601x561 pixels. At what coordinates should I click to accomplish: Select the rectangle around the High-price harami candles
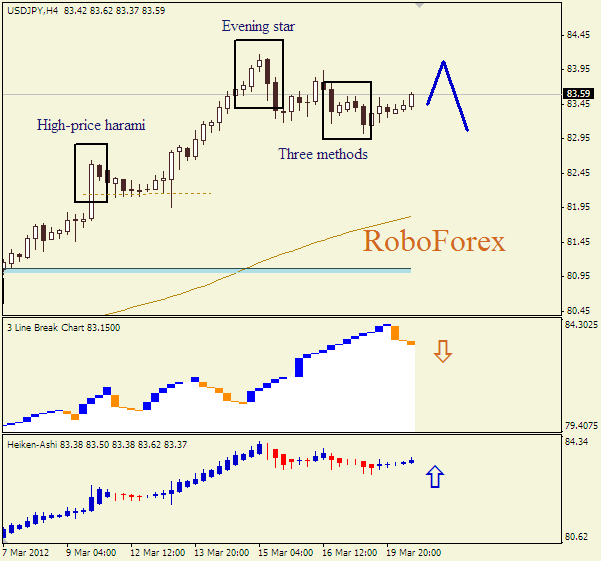(x=76, y=172)
